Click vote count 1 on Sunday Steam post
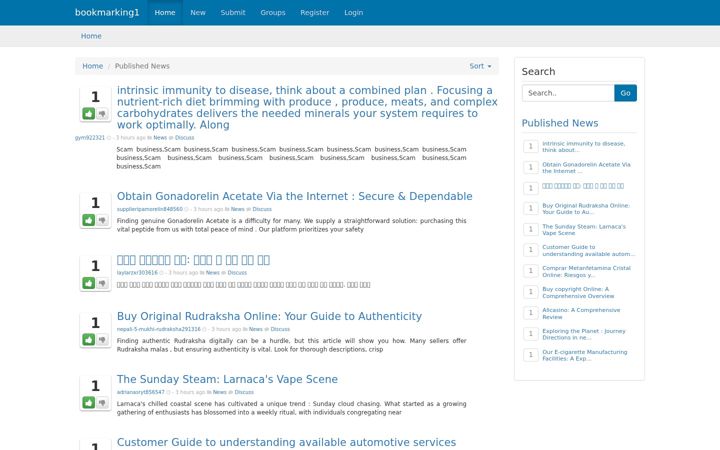Viewport: 720px width, 450px height. [95, 386]
